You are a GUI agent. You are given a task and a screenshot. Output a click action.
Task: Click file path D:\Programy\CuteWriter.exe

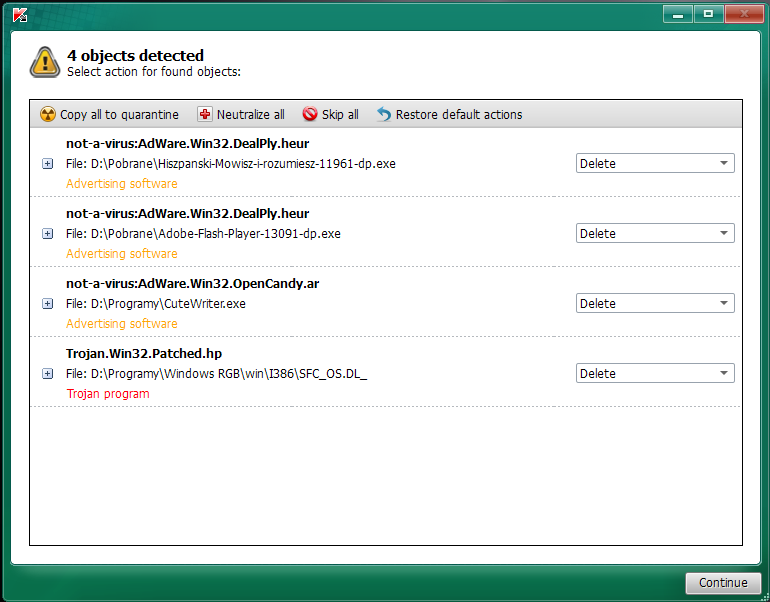click(x=156, y=304)
